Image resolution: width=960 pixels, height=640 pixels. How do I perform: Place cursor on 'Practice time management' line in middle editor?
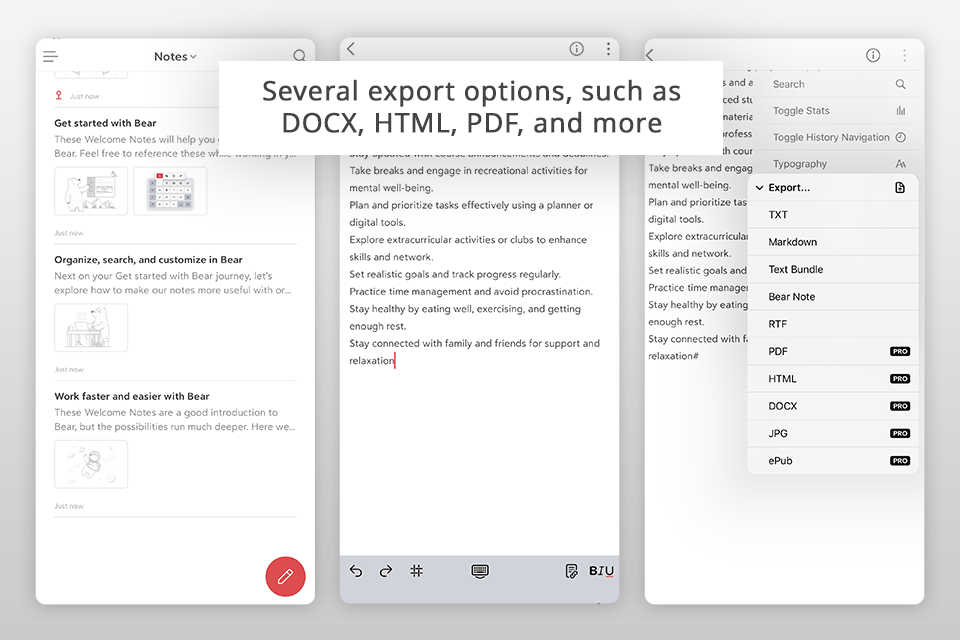pyautogui.click(x=471, y=292)
